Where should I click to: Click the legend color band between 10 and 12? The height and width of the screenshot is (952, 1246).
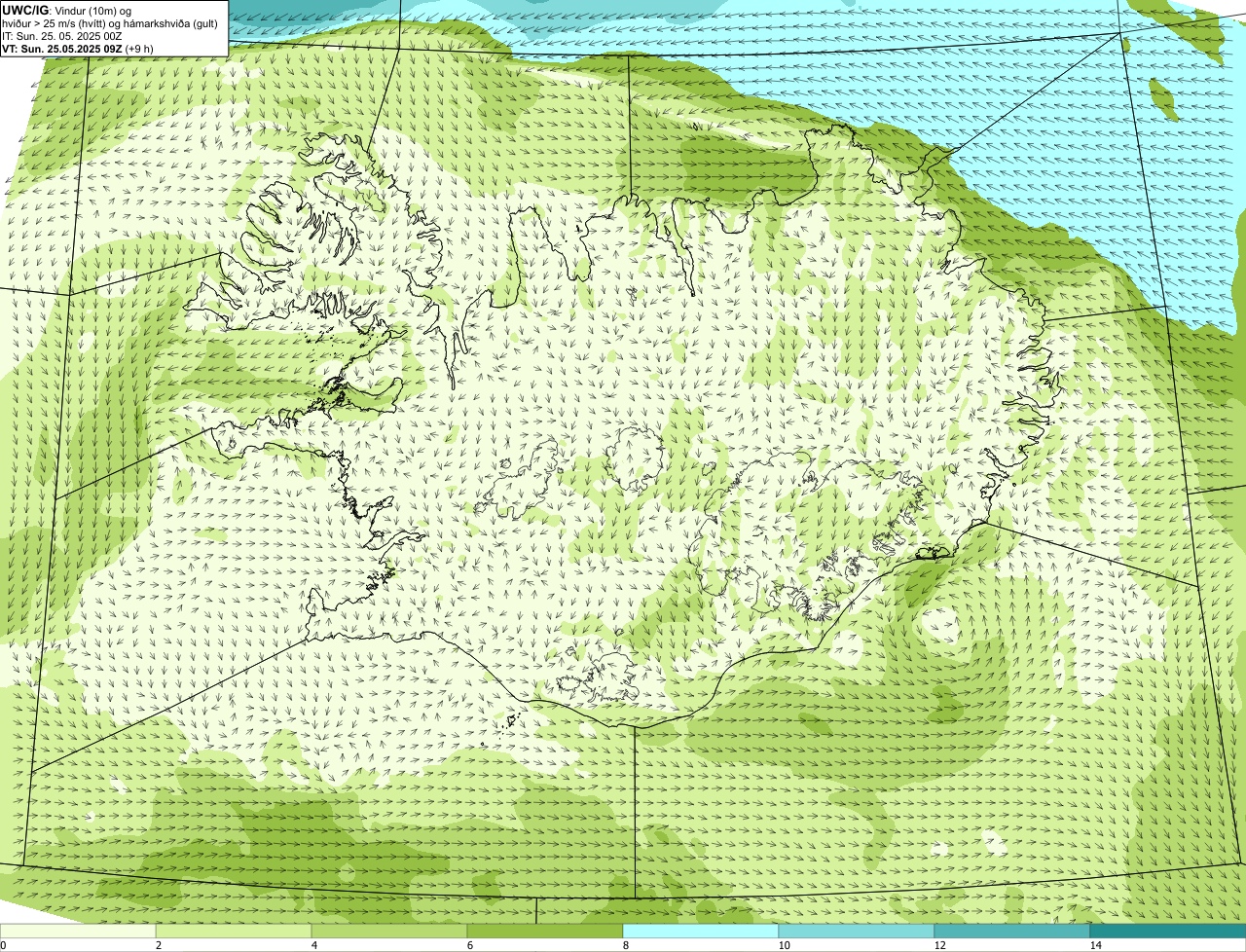click(857, 931)
